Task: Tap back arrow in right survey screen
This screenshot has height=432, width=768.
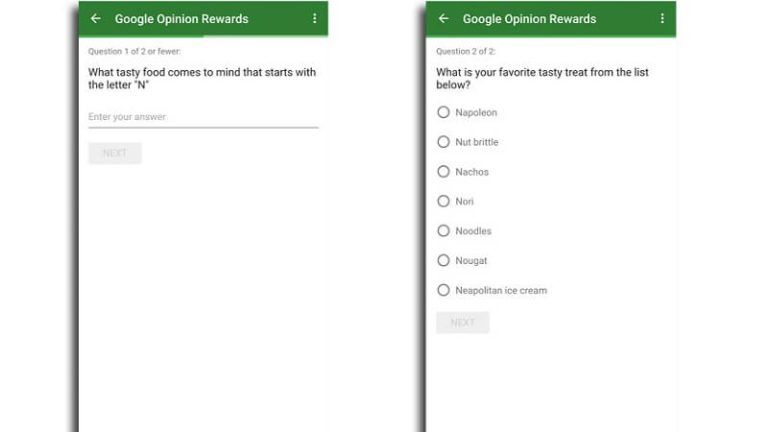Action: click(x=443, y=19)
